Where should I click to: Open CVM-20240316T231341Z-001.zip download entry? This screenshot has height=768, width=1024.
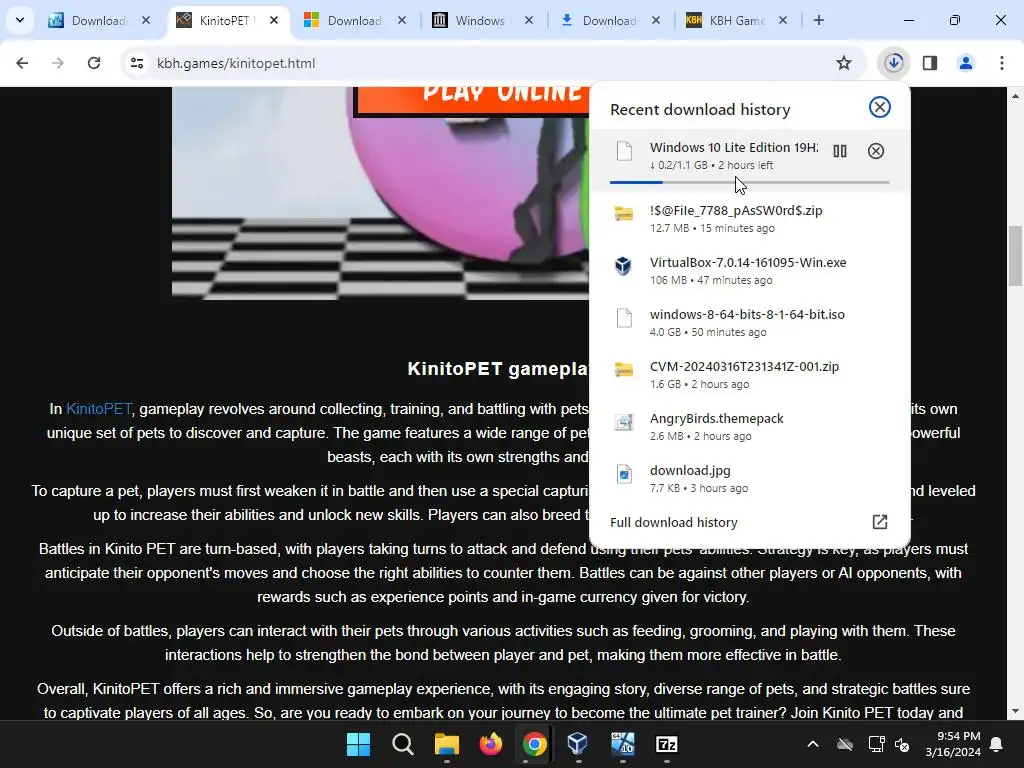coord(749,375)
